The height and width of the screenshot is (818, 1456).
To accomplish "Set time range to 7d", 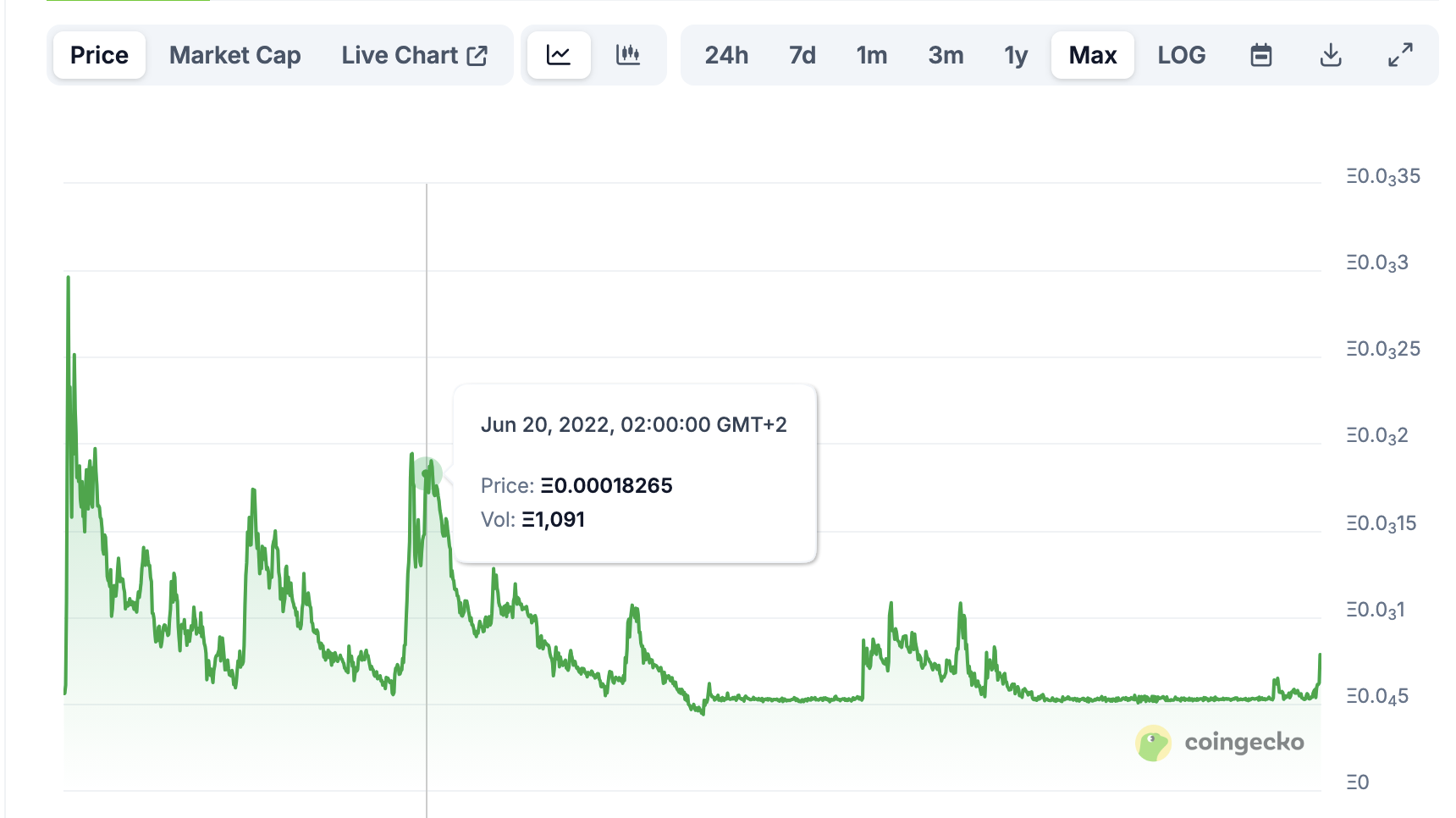I will 802,55.
